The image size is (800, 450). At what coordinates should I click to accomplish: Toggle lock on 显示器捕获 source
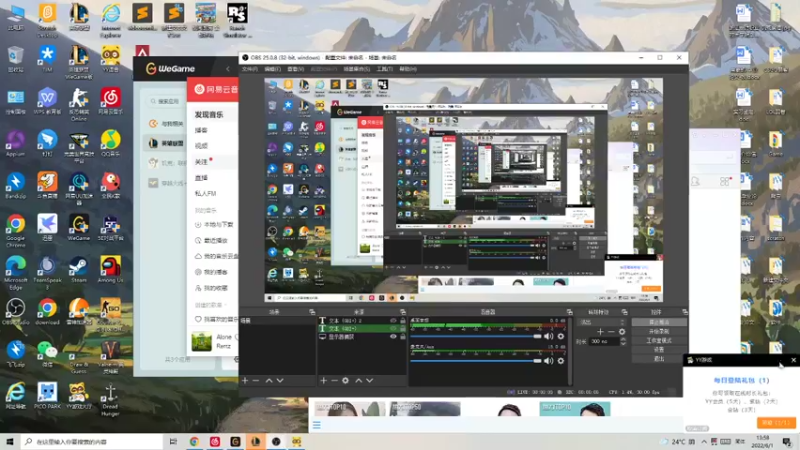[403, 337]
